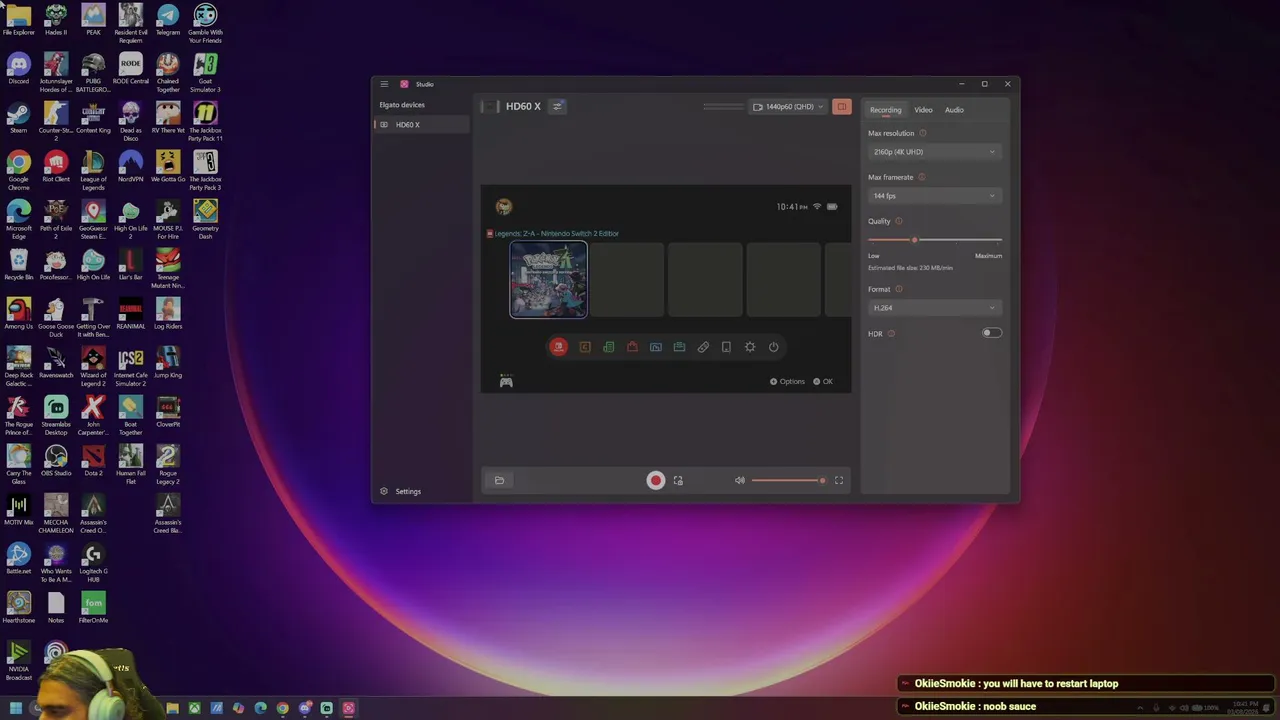The image size is (1280, 720).
Task: Select the Discord desktop shortcut
Action: (x=19, y=71)
